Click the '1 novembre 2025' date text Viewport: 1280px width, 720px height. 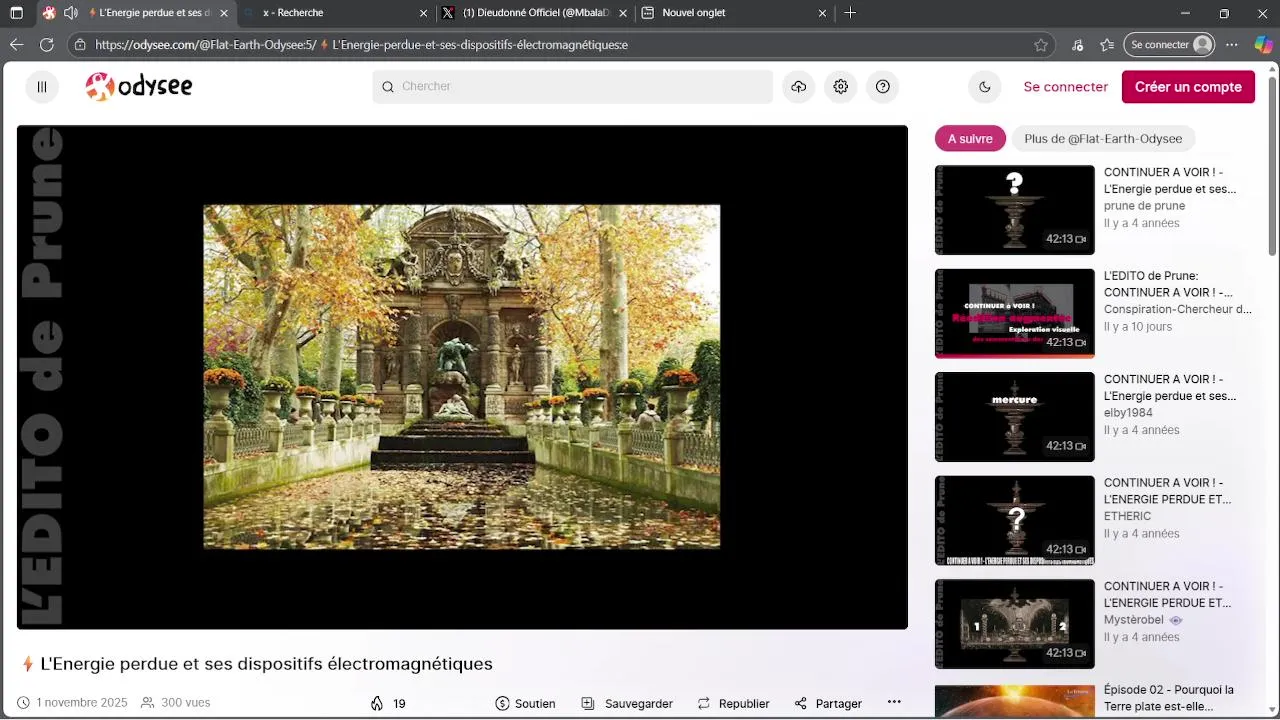tap(82, 703)
